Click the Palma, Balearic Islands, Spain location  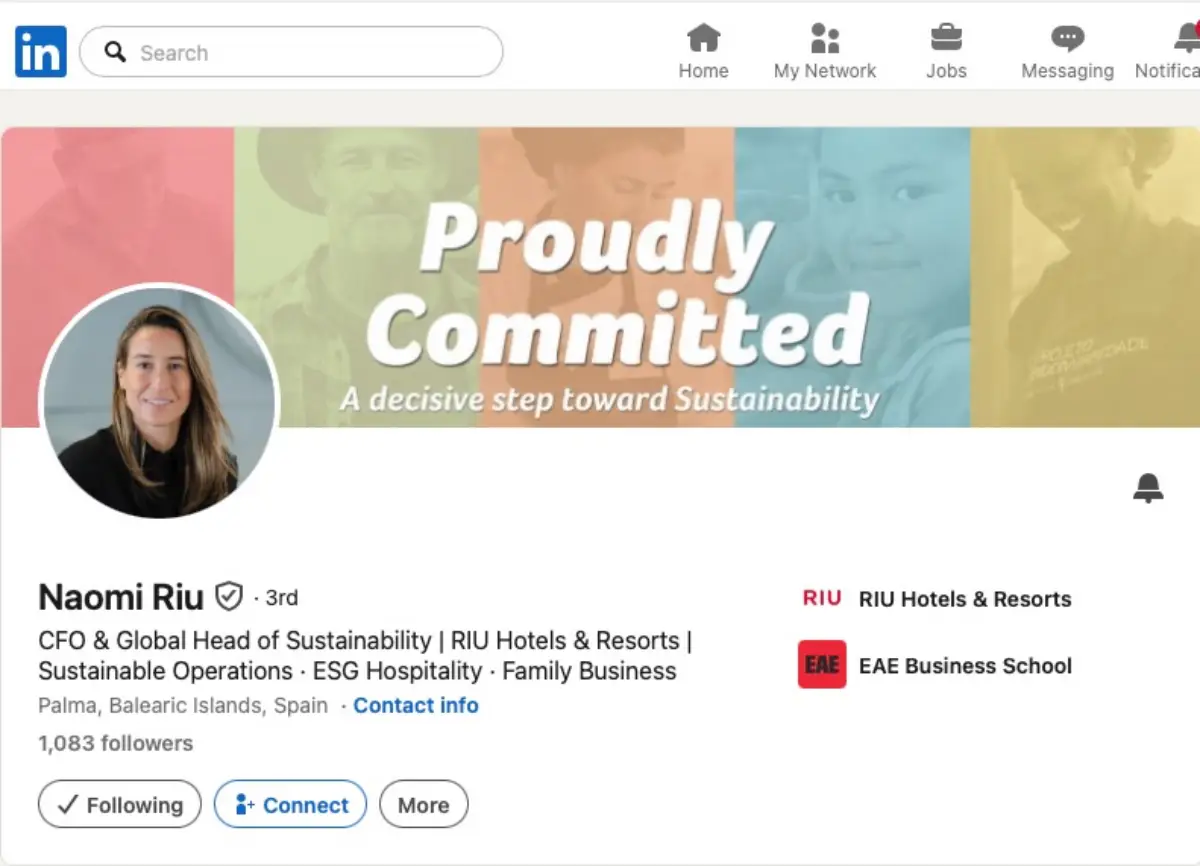tap(183, 705)
